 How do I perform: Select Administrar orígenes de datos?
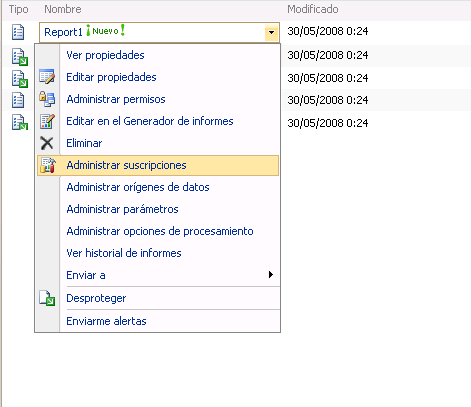pos(138,187)
